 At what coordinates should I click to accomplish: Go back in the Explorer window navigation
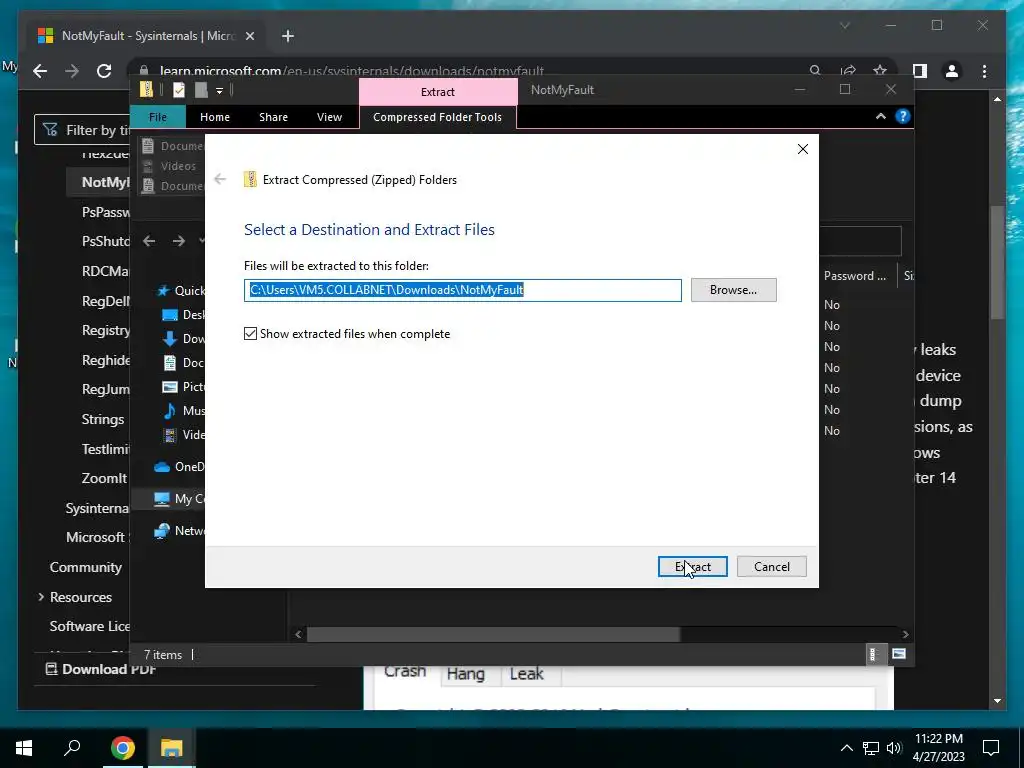click(x=149, y=241)
